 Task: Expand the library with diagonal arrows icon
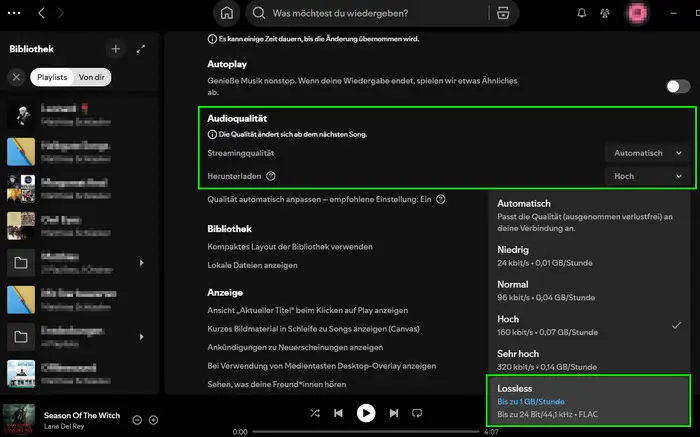coord(141,49)
